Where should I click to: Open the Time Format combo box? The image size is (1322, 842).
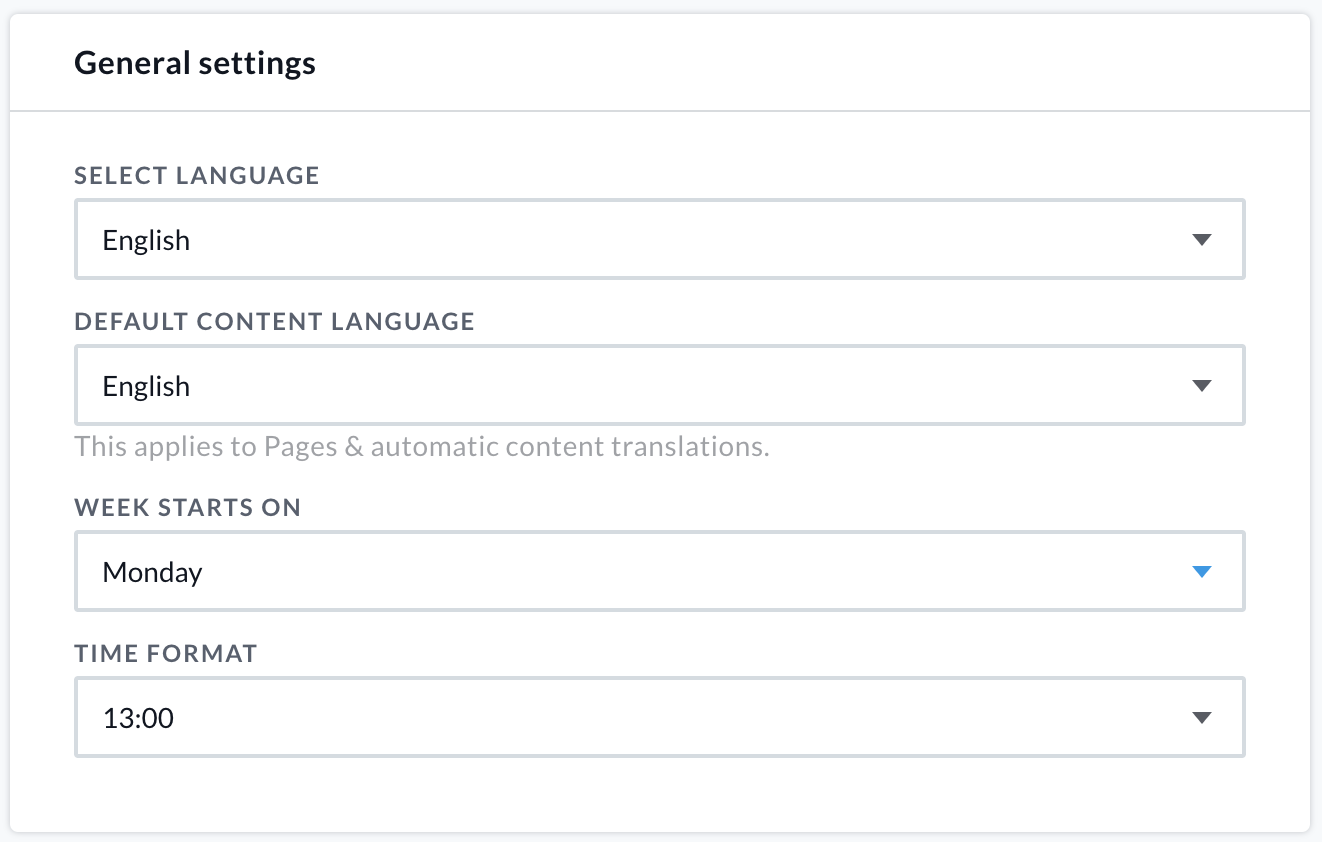659,718
